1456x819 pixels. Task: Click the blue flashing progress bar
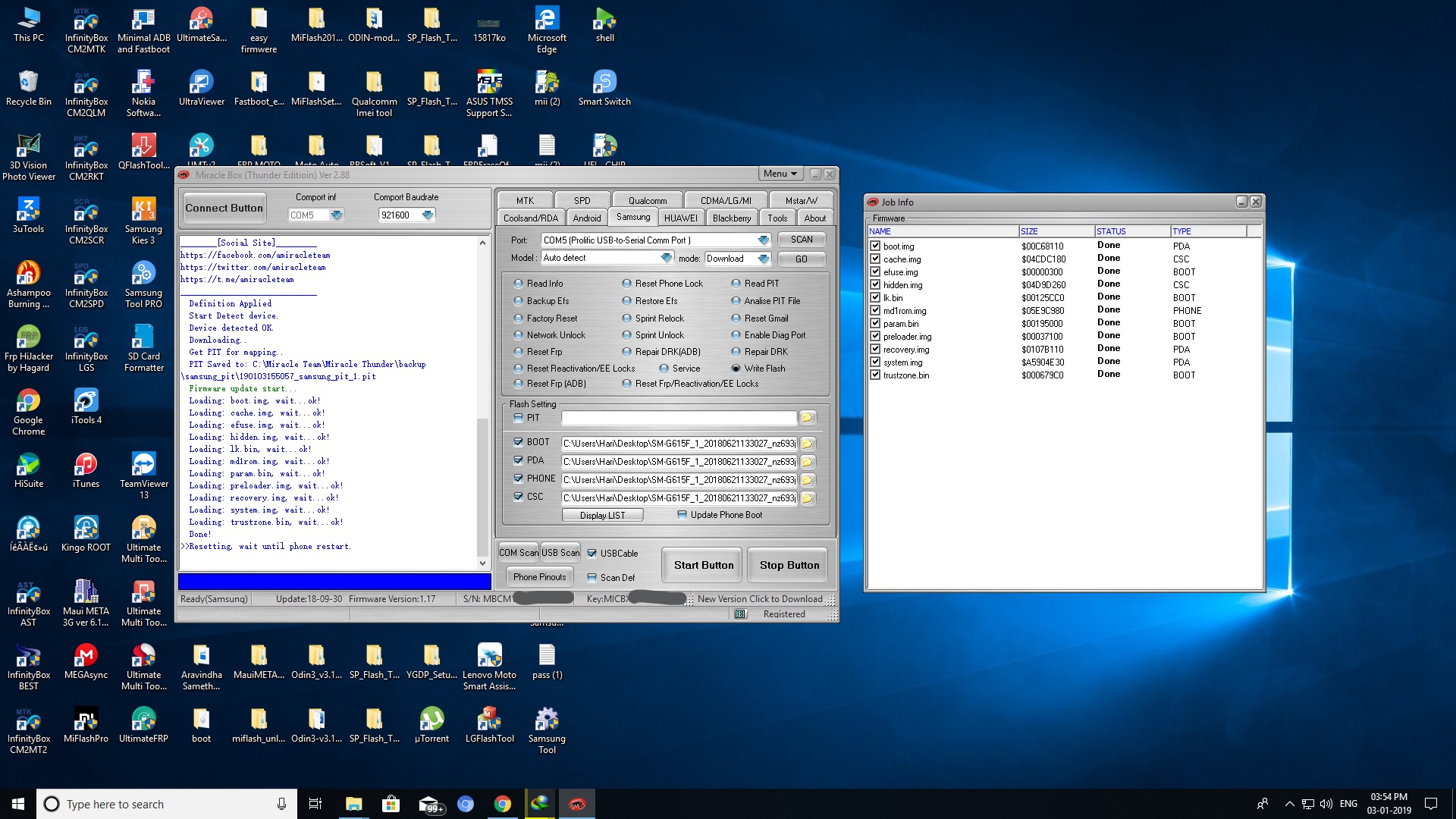click(x=334, y=582)
